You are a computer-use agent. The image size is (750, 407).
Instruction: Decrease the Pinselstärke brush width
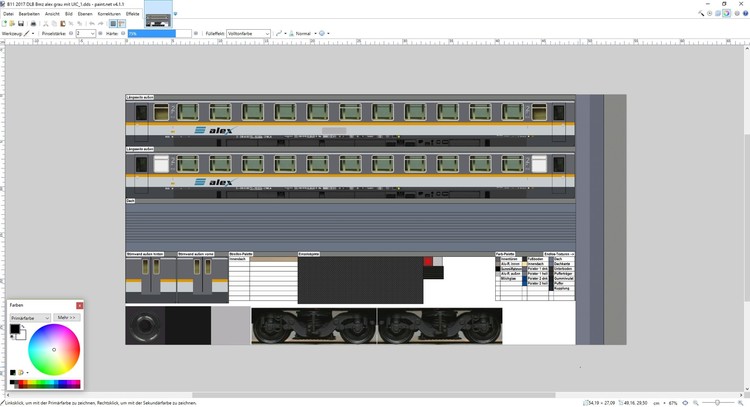(71, 33)
